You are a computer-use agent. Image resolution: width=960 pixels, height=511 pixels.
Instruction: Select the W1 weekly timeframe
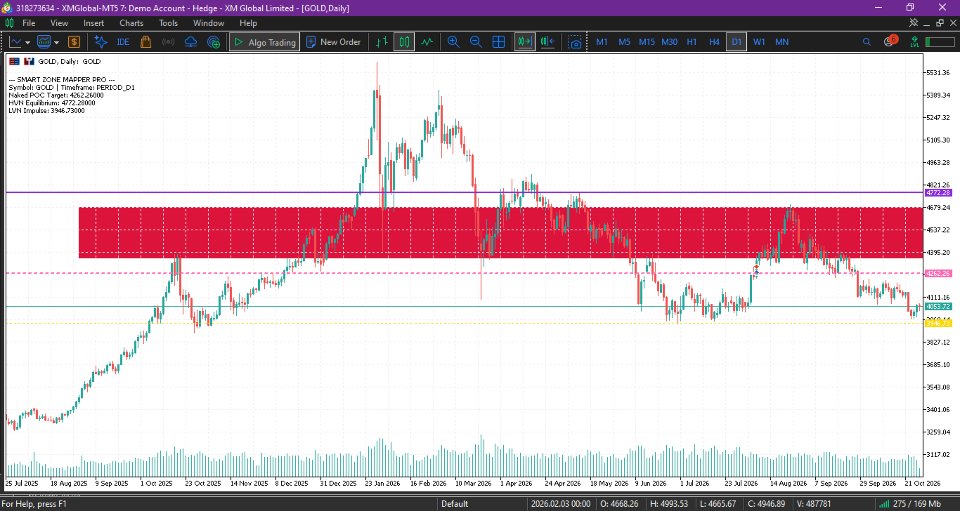pos(759,42)
